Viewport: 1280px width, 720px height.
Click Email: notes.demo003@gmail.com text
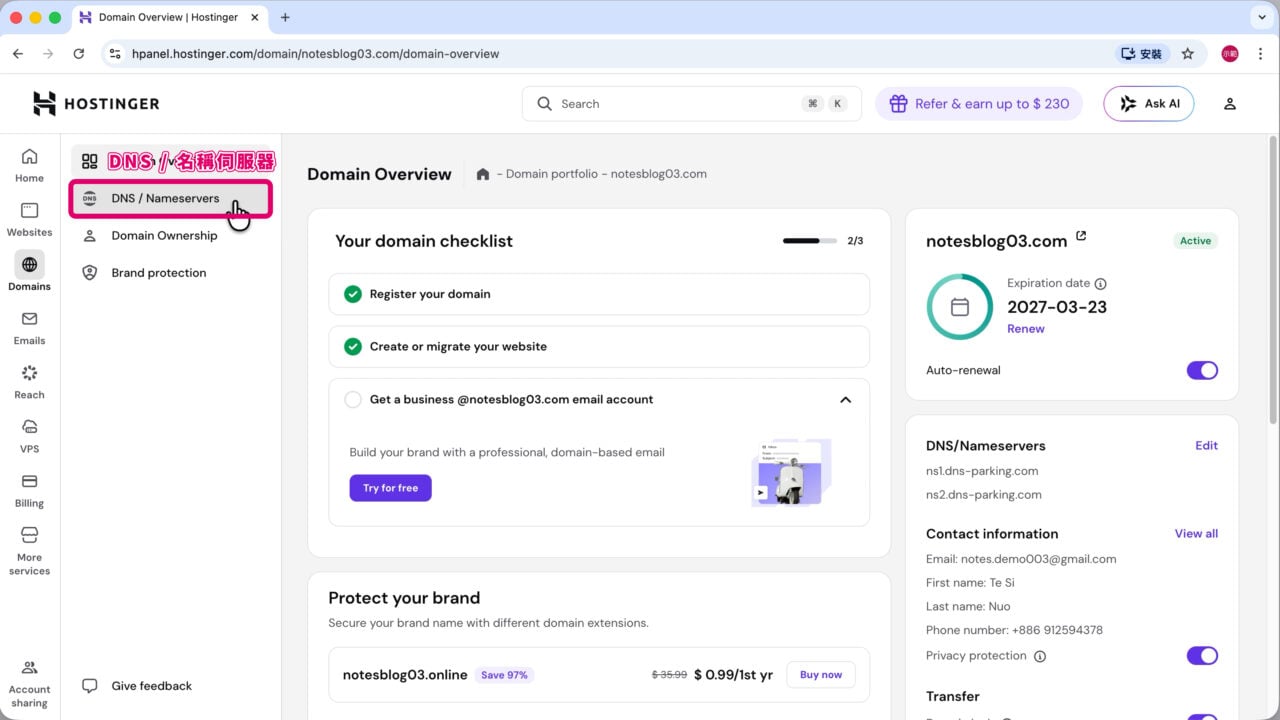[1021, 559]
